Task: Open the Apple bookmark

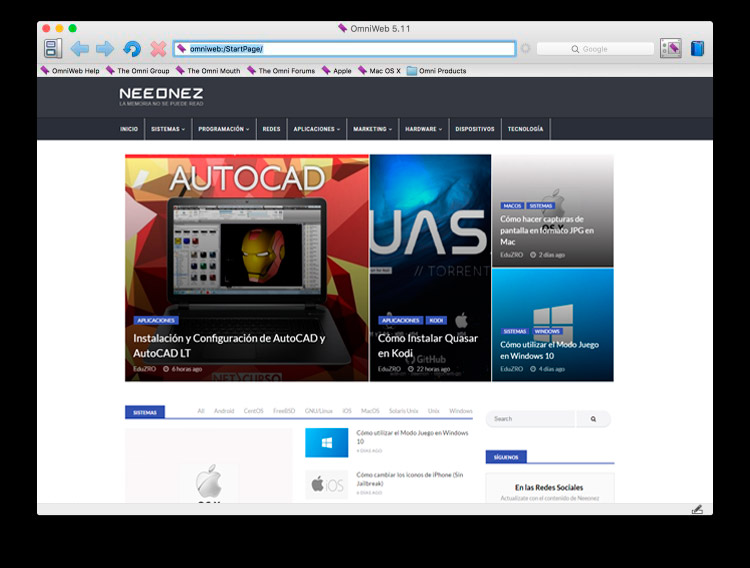Action: tap(337, 71)
